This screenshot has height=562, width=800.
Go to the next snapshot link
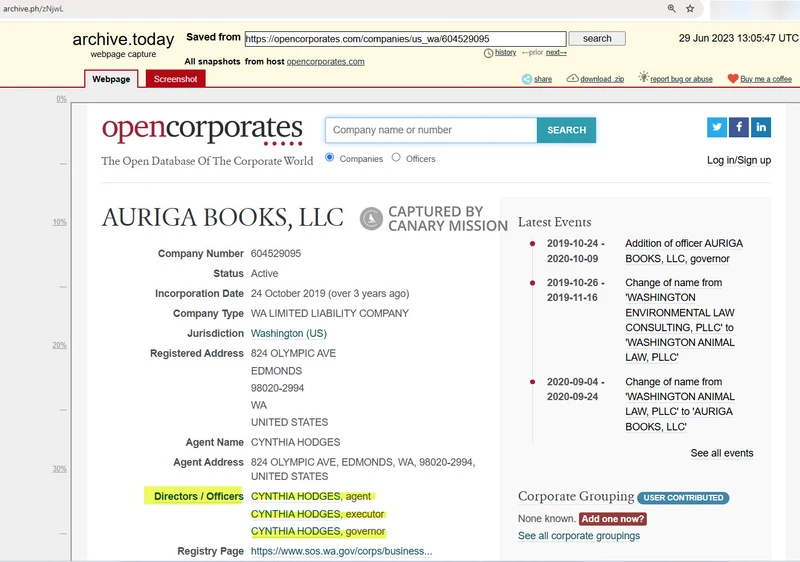556,52
